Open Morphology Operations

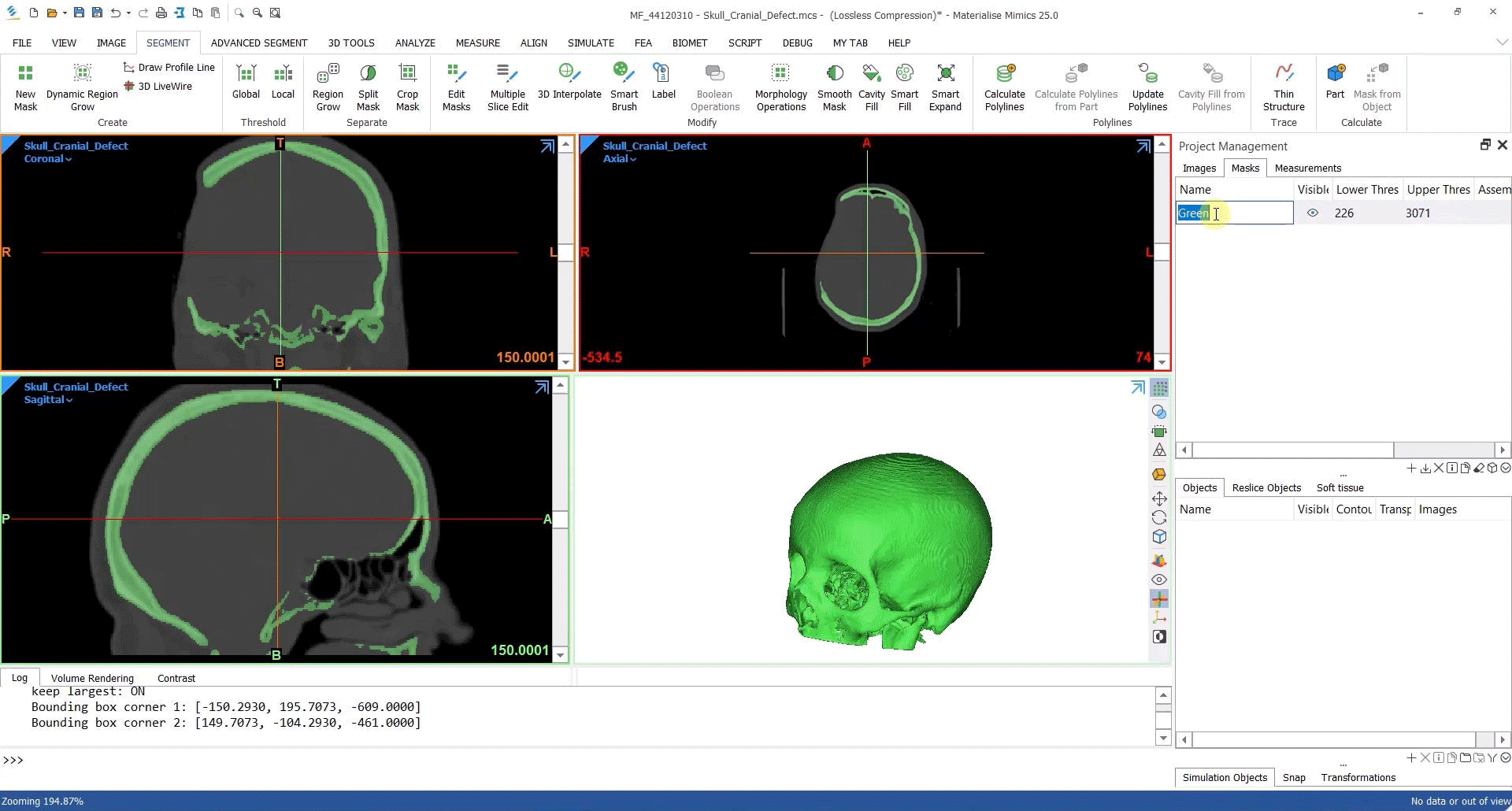780,87
